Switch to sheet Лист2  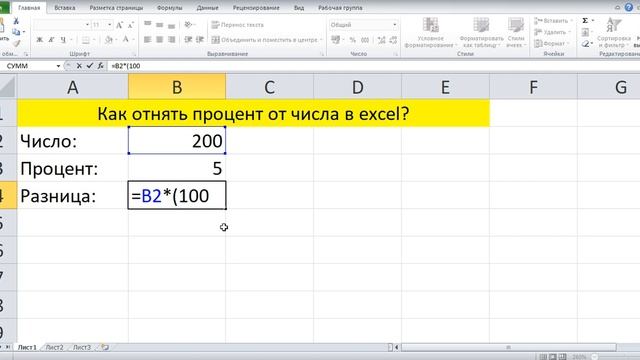click(x=54, y=347)
